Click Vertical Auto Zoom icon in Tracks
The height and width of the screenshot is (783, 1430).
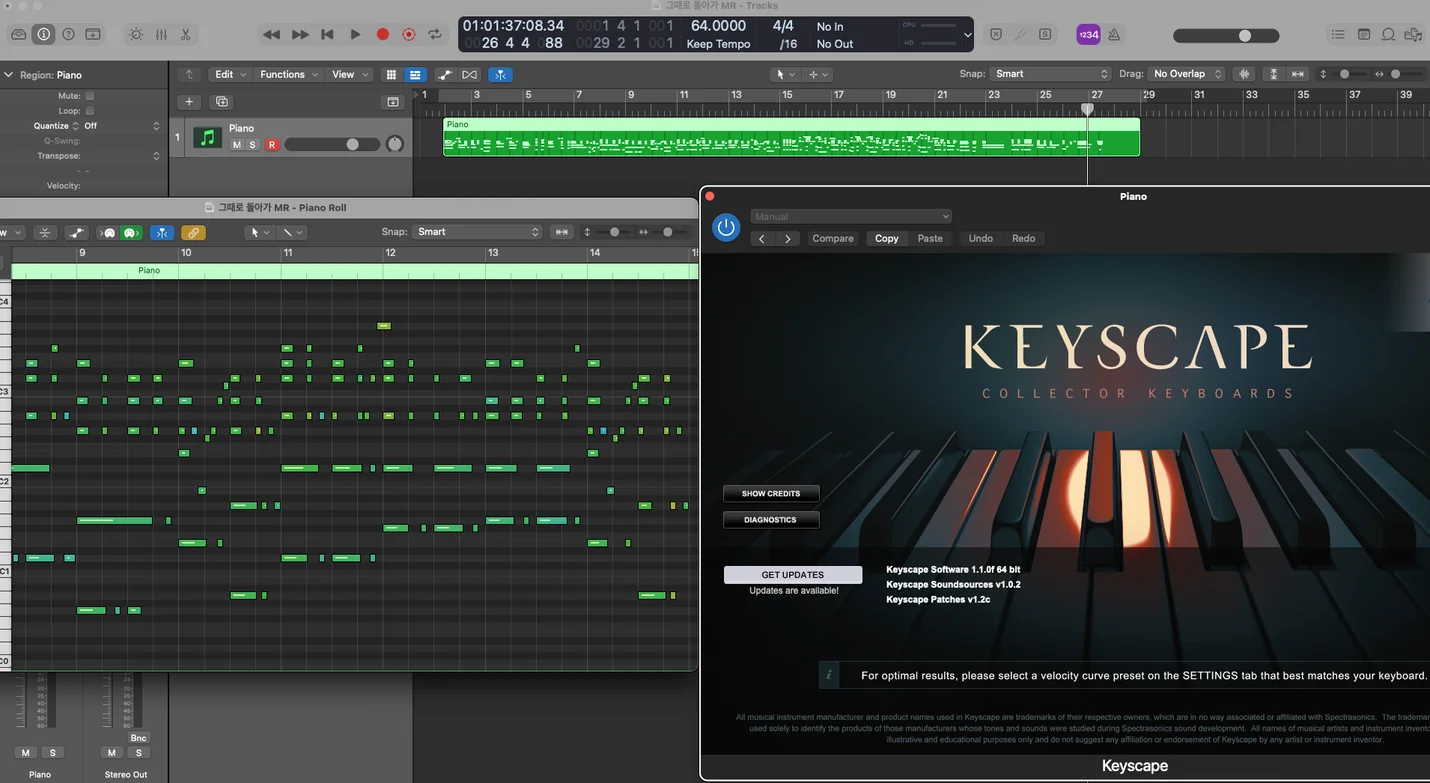pyautogui.click(x=1273, y=74)
